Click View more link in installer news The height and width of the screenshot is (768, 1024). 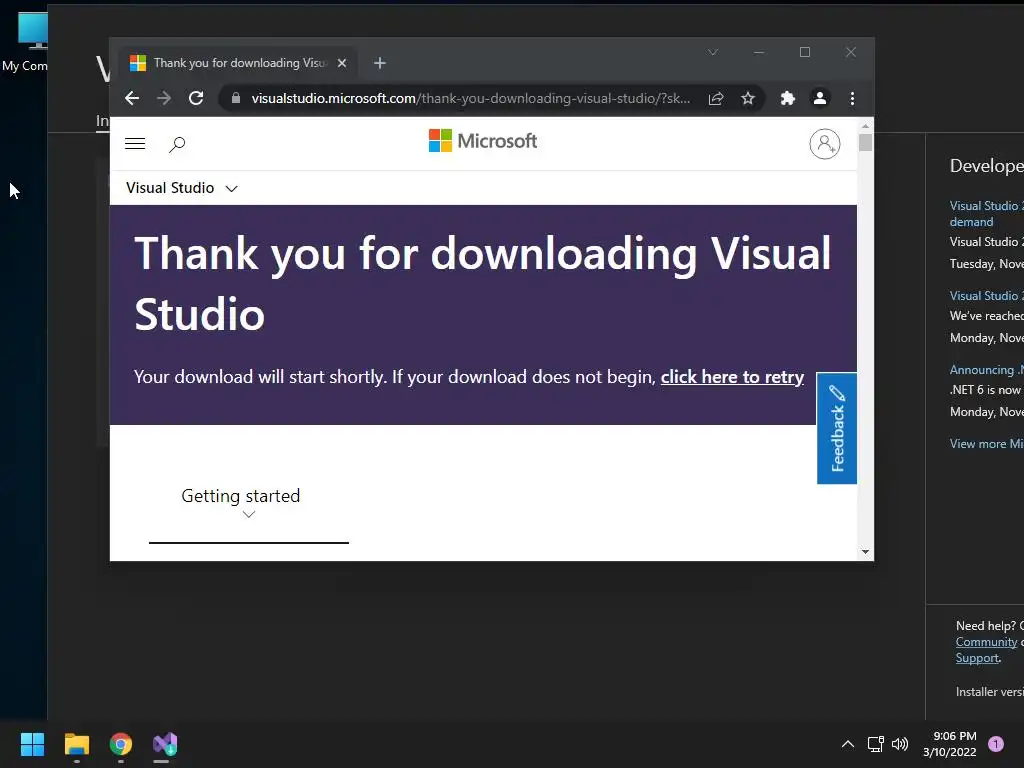(x=986, y=443)
